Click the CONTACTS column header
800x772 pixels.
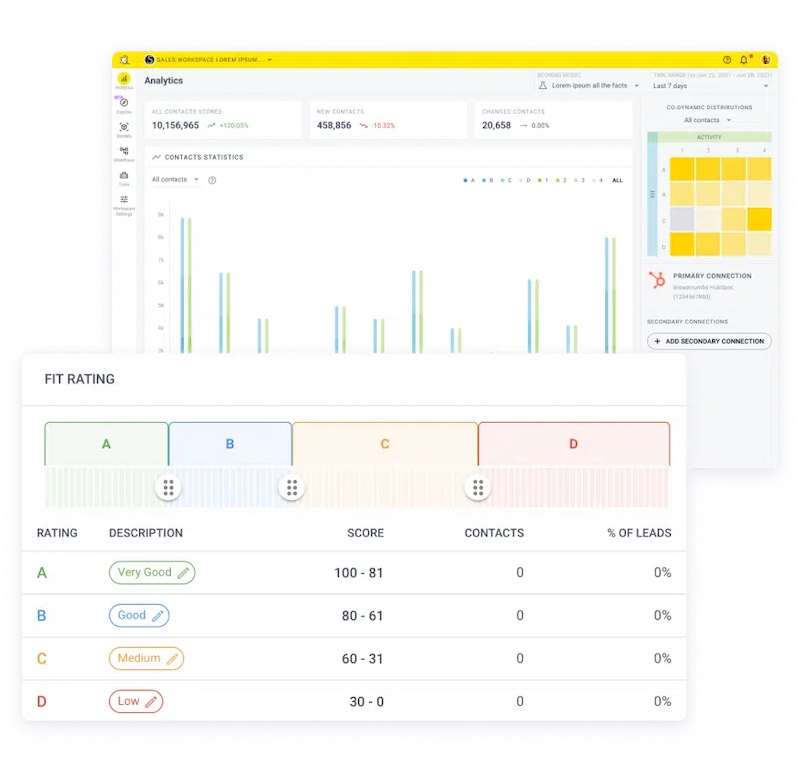coord(494,533)
